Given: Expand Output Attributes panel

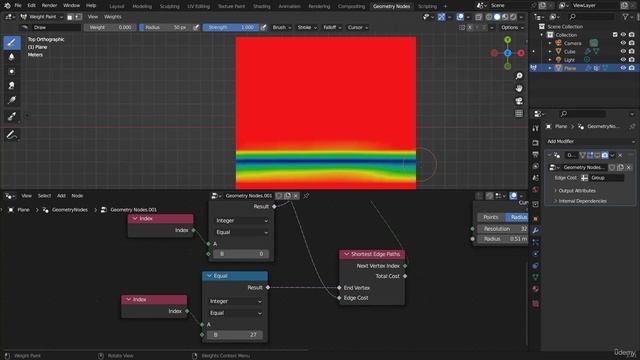Looking at the screenshot, I should click(x=577, y=191).
